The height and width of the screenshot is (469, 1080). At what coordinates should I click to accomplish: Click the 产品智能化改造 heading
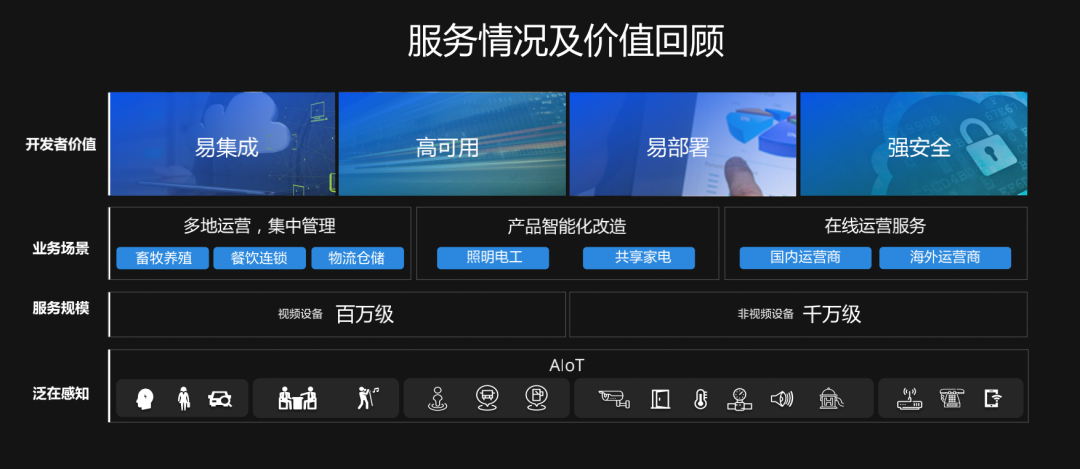click(x=567, y=226)
